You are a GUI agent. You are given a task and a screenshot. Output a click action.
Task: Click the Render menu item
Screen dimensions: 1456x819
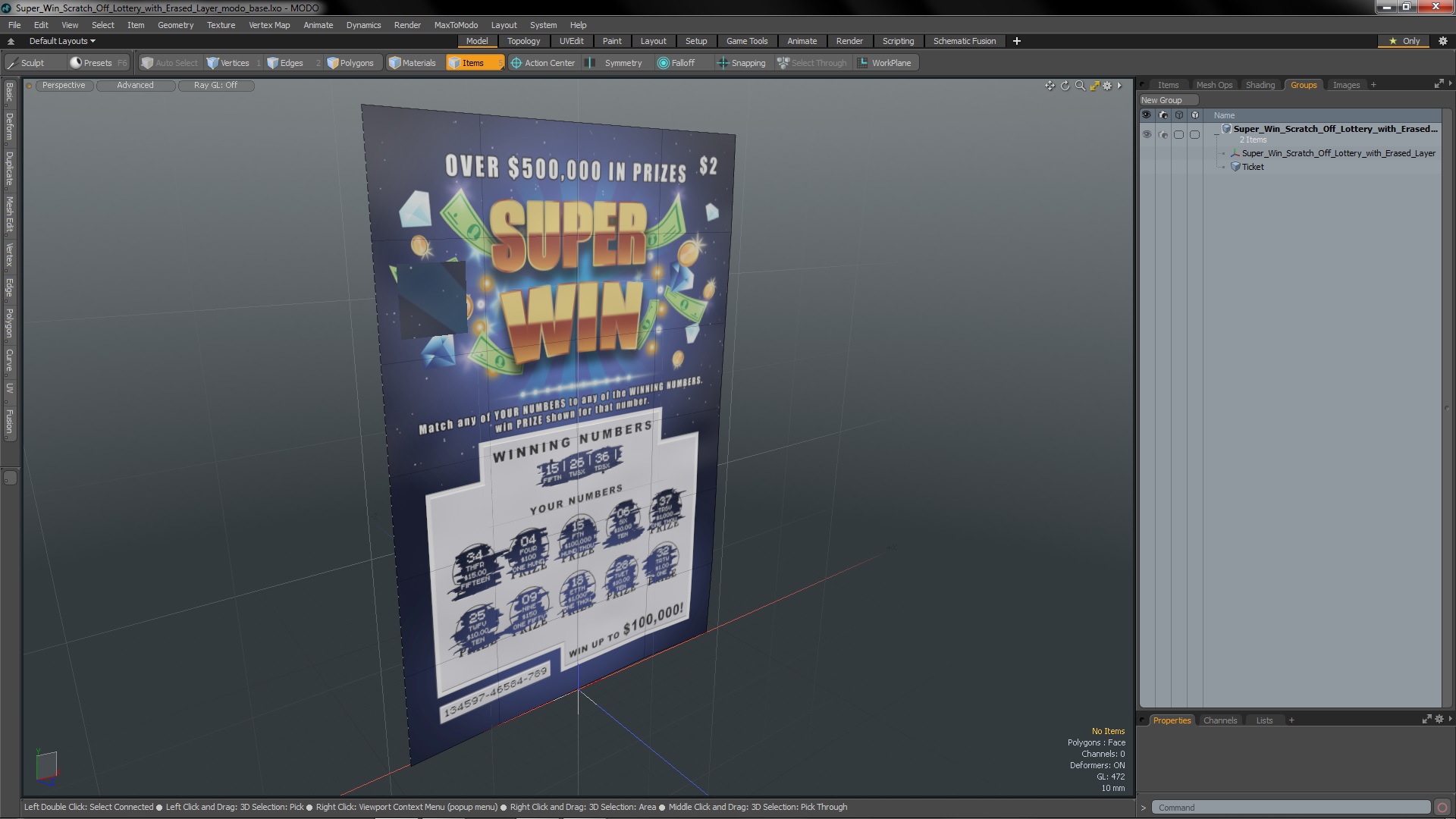click(x=408, y=24)
